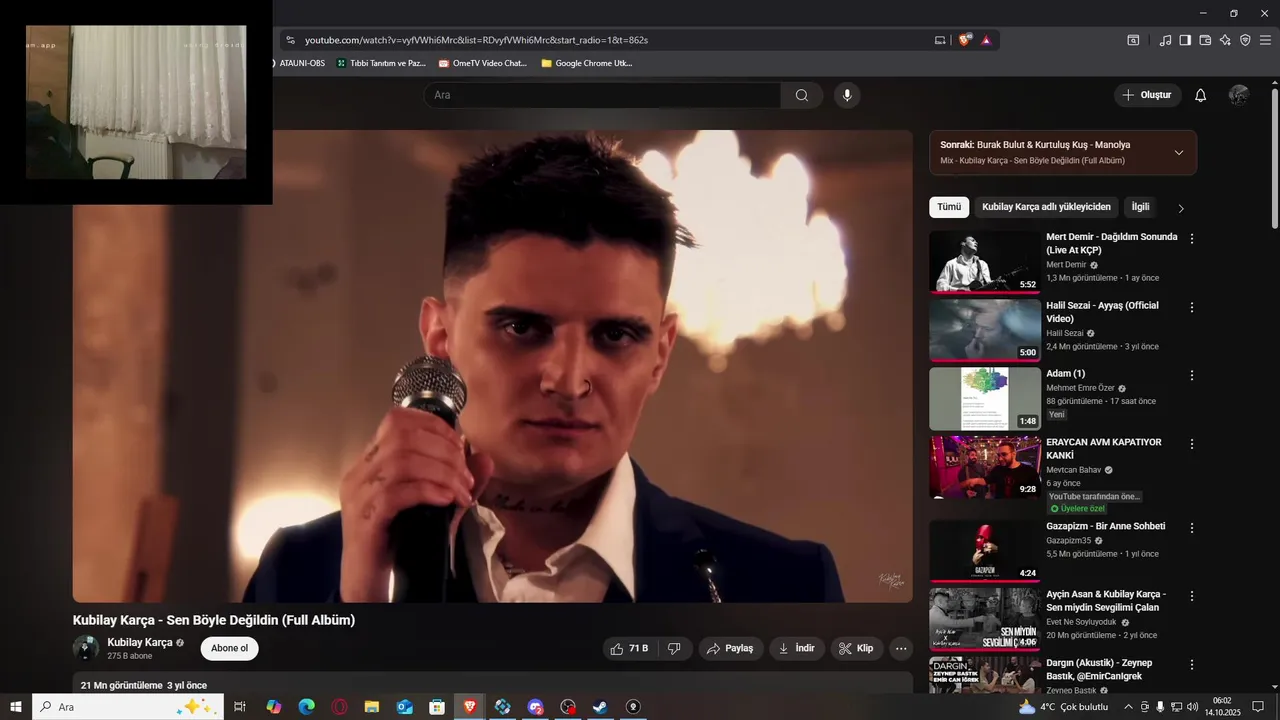Open the three-dot more actions under the video

click(x=901, y=648)
